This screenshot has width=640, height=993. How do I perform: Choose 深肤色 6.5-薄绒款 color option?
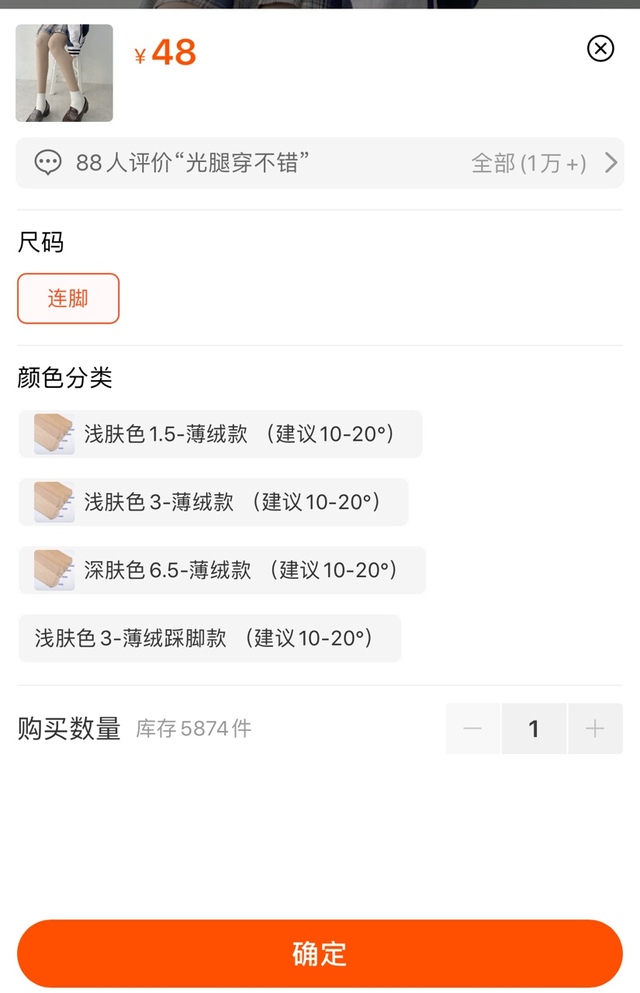click(240, 570)
